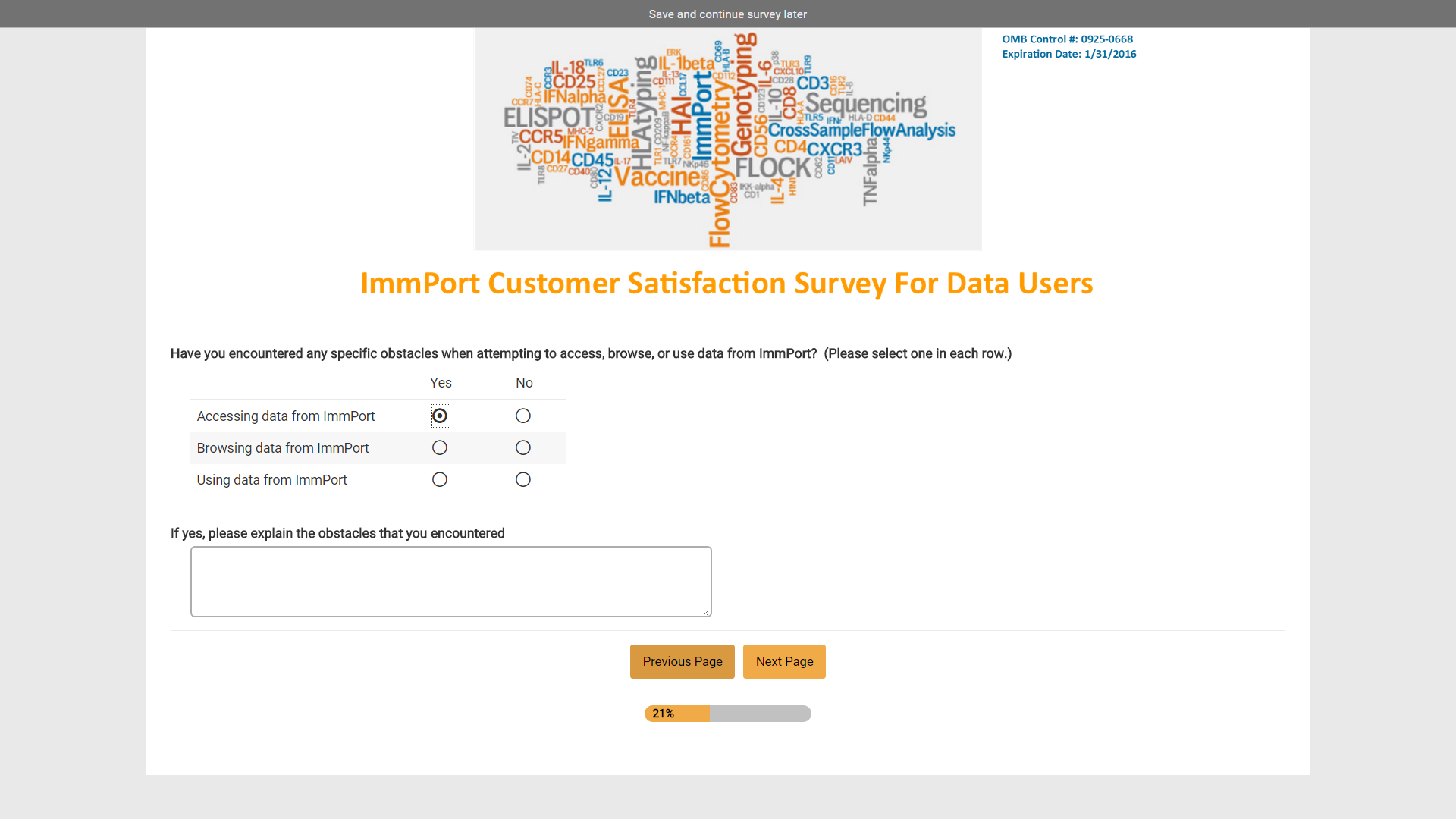Click the Expiration Date text
Screen dimensions: 1456x819
click(x=1068, y=54)
